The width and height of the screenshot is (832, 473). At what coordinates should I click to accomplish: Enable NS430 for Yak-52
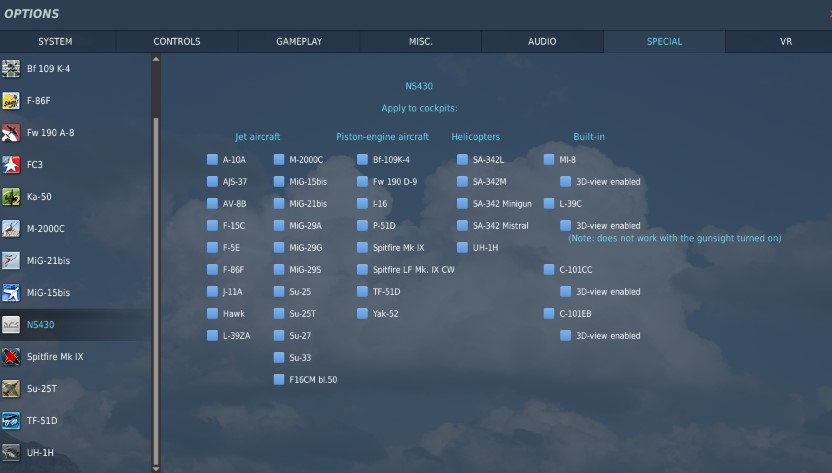(362, 314)
